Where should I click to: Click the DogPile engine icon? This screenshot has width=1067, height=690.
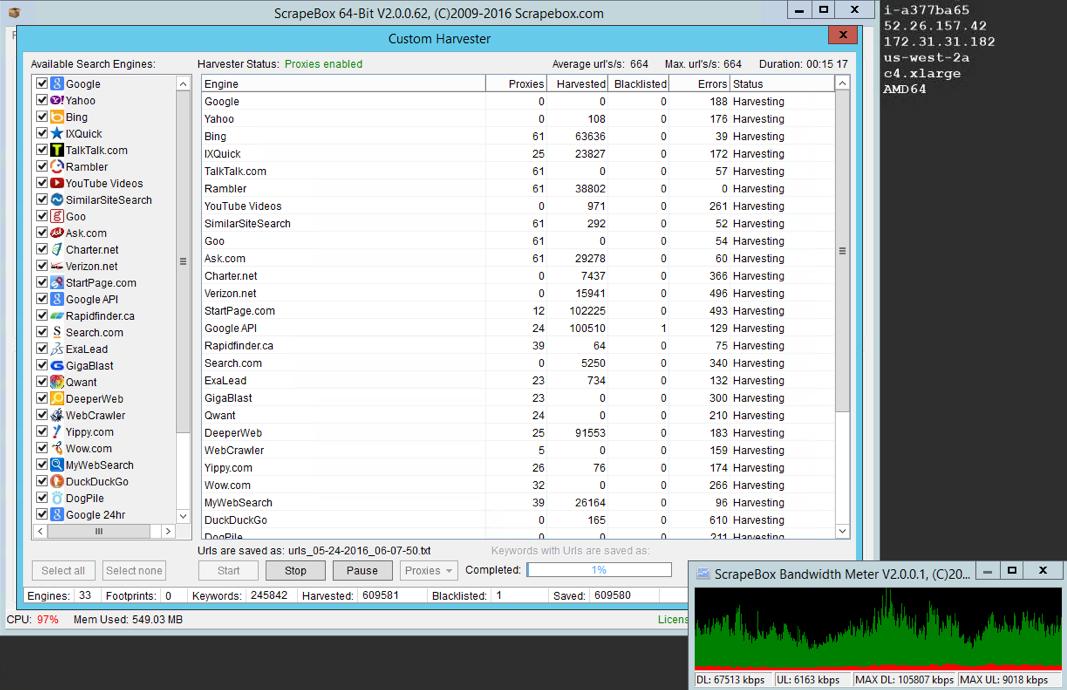(57, 498)
